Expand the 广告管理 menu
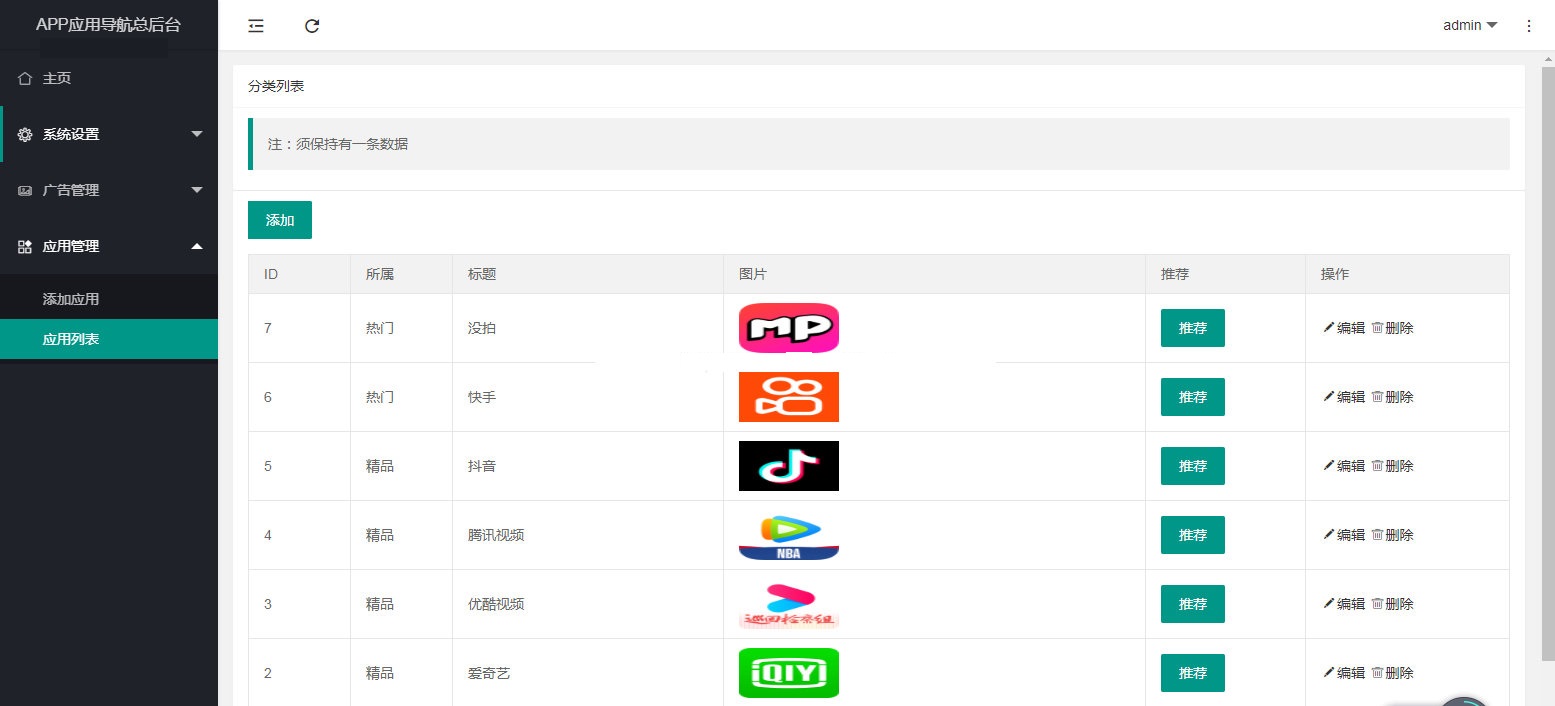This screenshot has height=706, width=1555. (108, 190)
